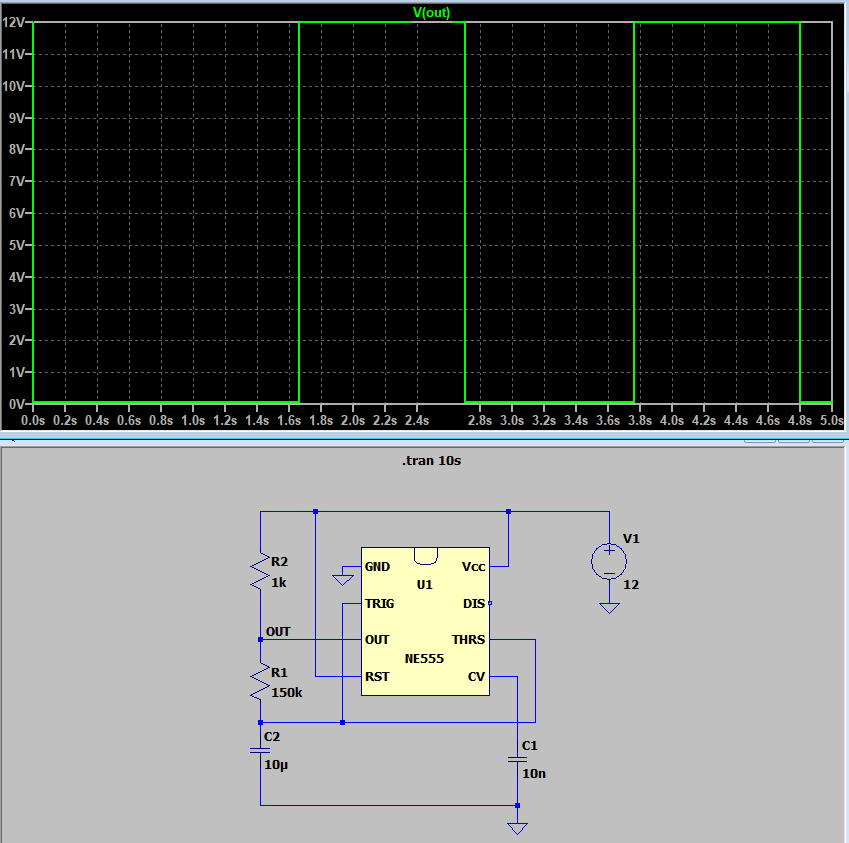Click the ground symbol beside the GND pin

pos(343,579)
